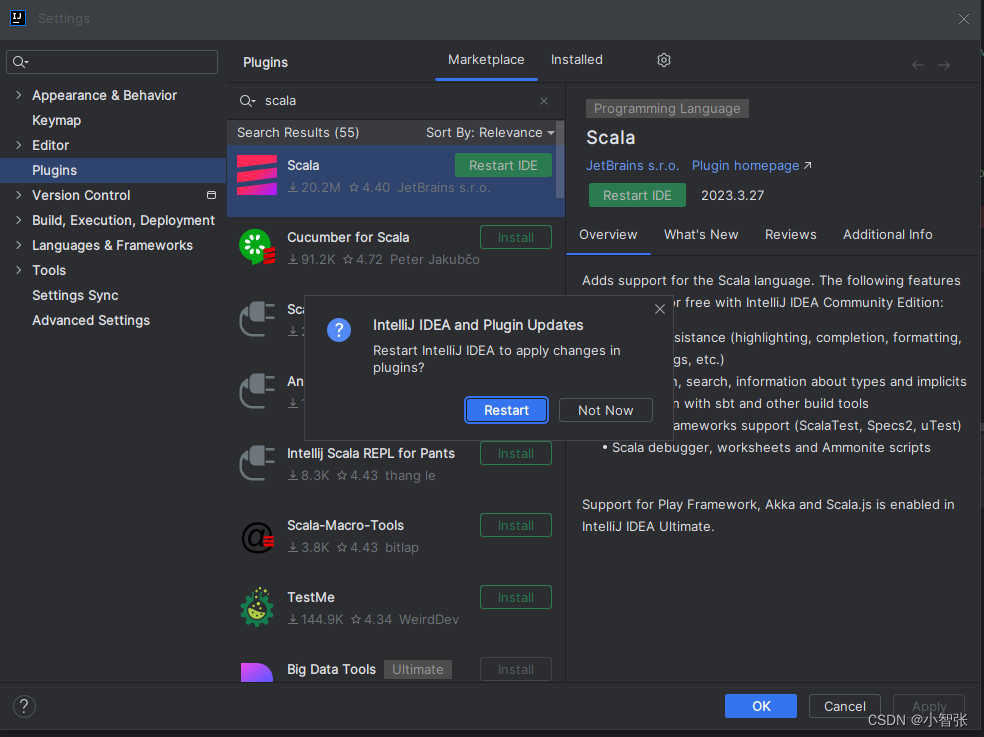Select the TestMe plugin title

point(311,597)
